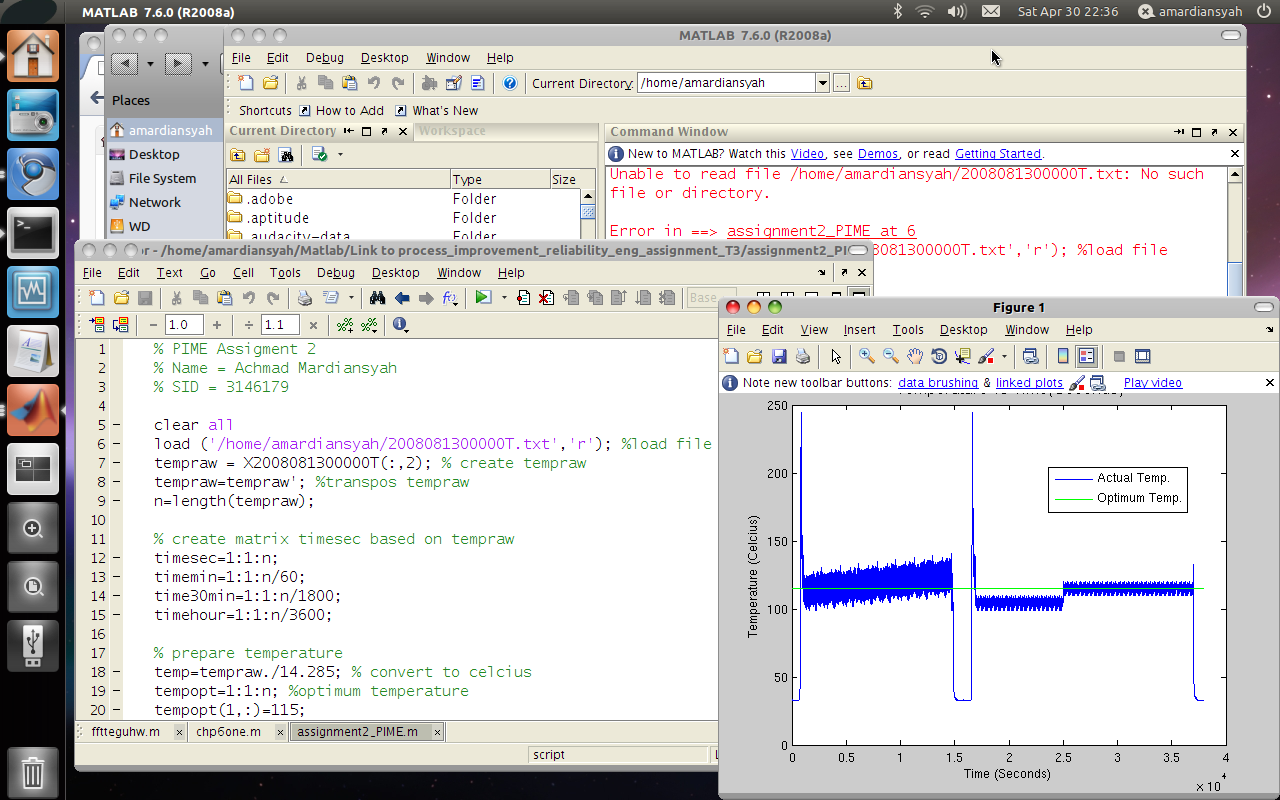Click the What's New shortcut
The width and height of the screenshot is (1280, 800).
coord(437,111)
